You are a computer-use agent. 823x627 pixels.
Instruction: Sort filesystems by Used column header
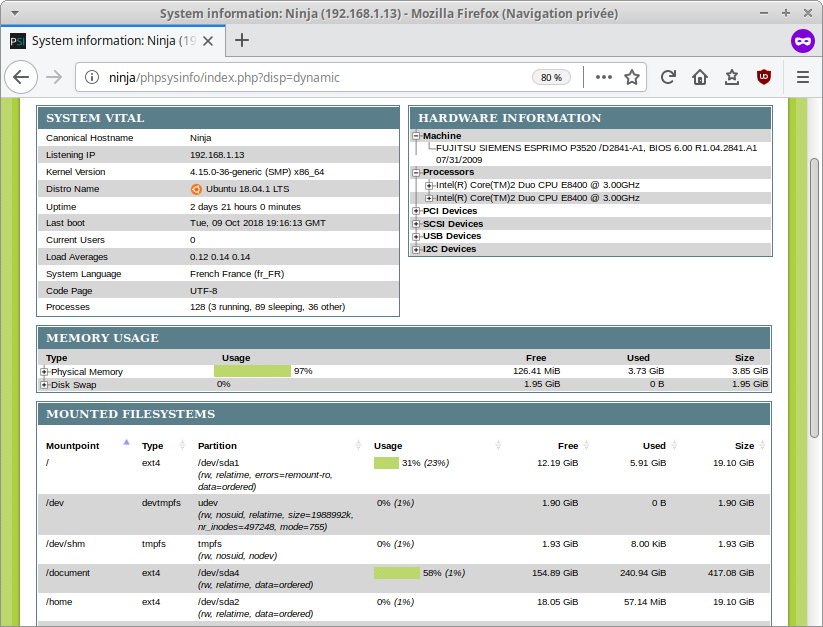654,445
